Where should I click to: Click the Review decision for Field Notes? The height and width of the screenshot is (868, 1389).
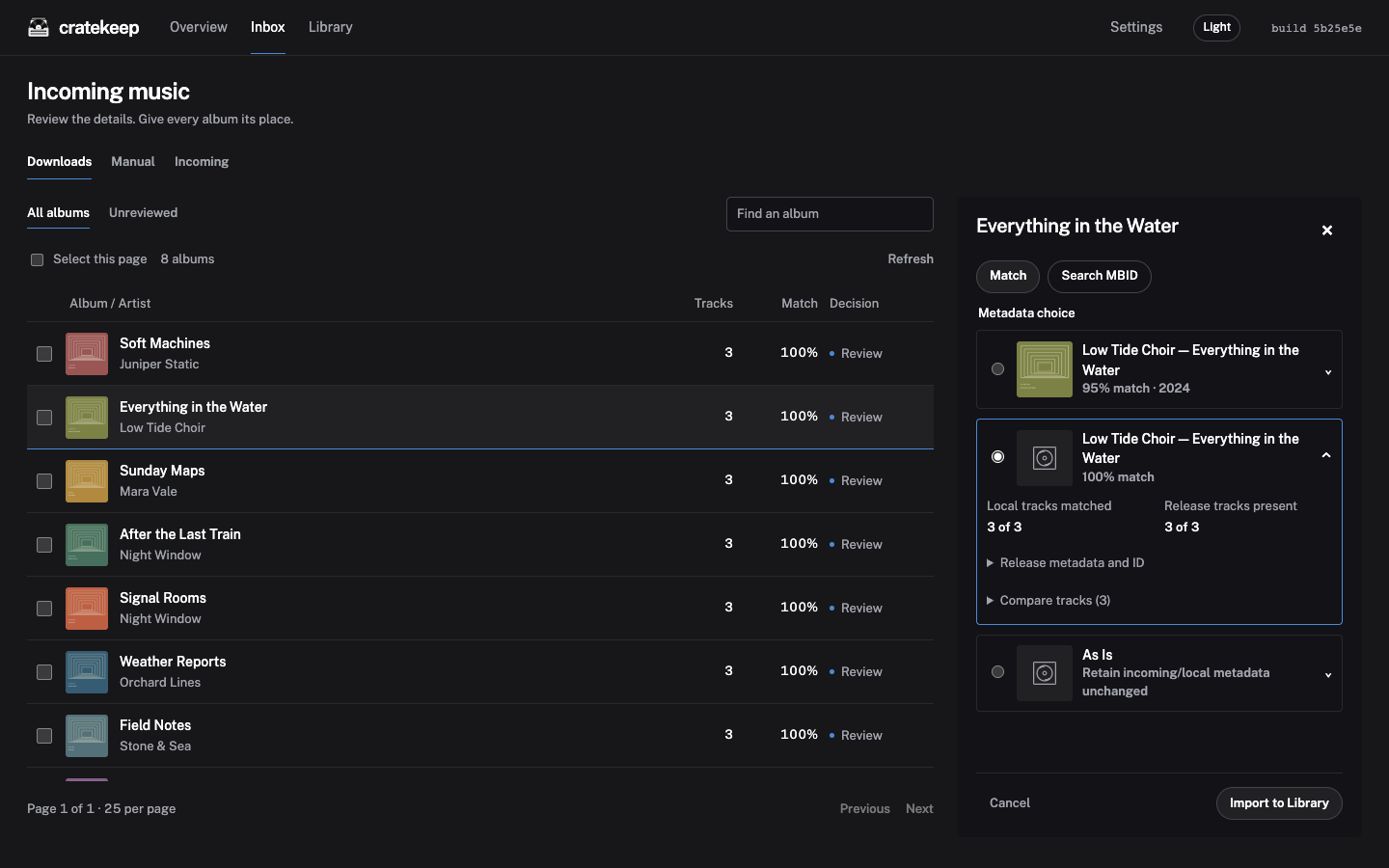pos(857,736)
